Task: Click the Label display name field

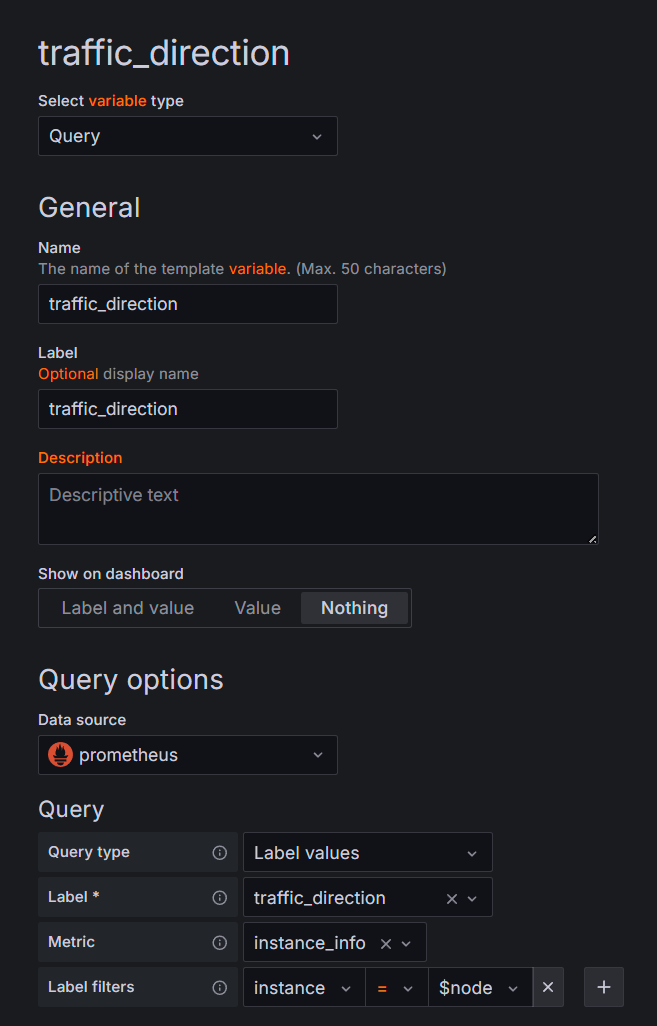Action: (188, 409)
